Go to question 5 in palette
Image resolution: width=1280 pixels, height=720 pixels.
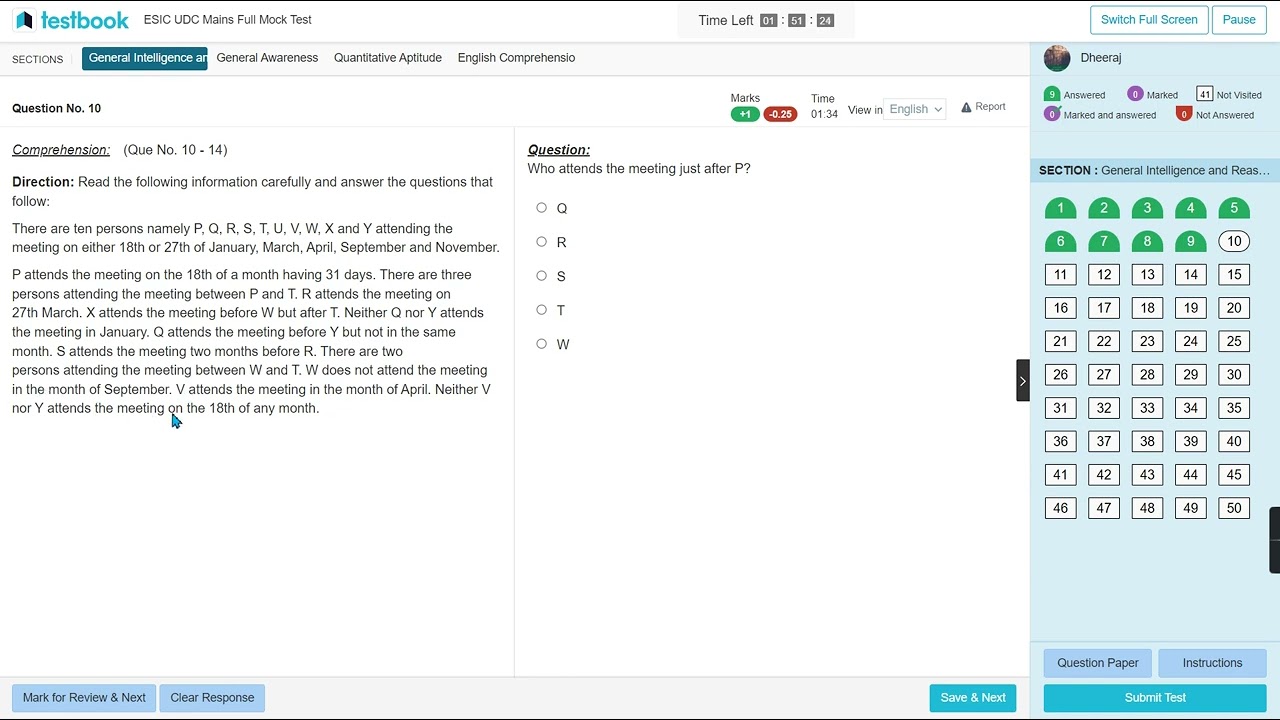click(1234, 208)
